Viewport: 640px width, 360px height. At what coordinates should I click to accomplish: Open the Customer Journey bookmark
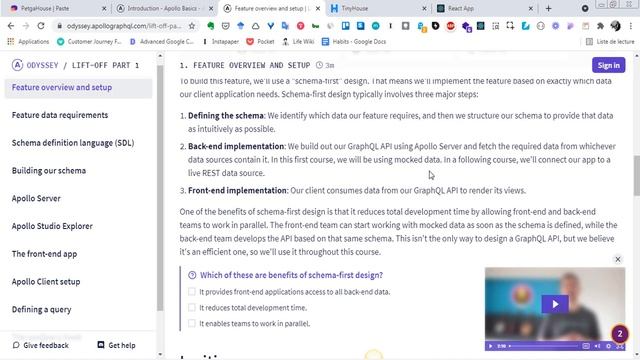[x=89, y=41]
